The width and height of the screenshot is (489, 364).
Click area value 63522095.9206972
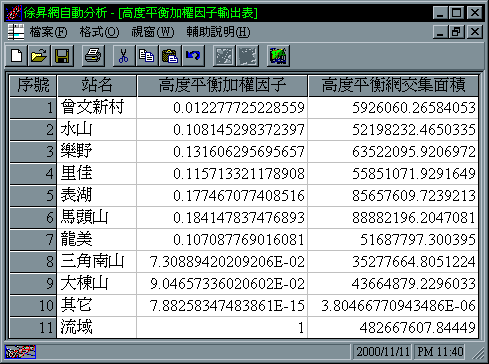click(393, 152)
